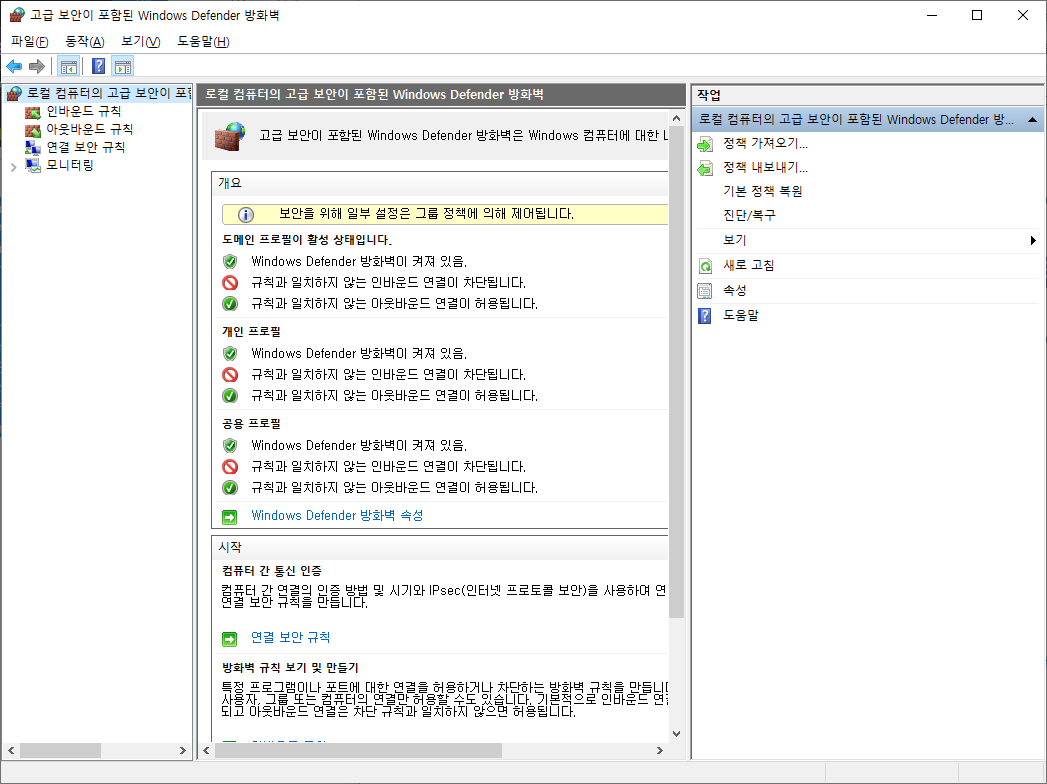Click the app icon in the title bar

click(x=17, y=15)
